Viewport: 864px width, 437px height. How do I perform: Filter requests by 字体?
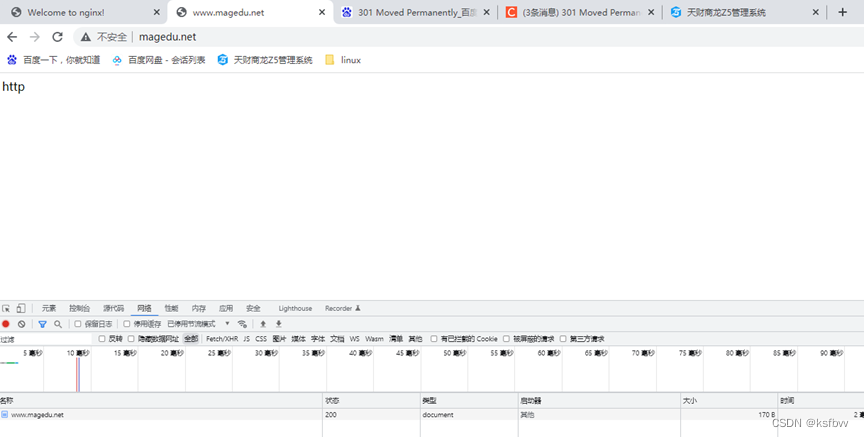click(318, 339)
